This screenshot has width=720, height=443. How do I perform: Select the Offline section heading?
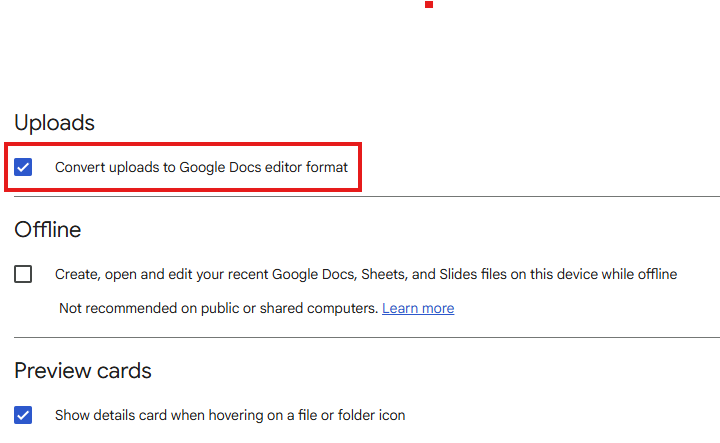pos(47,230)
